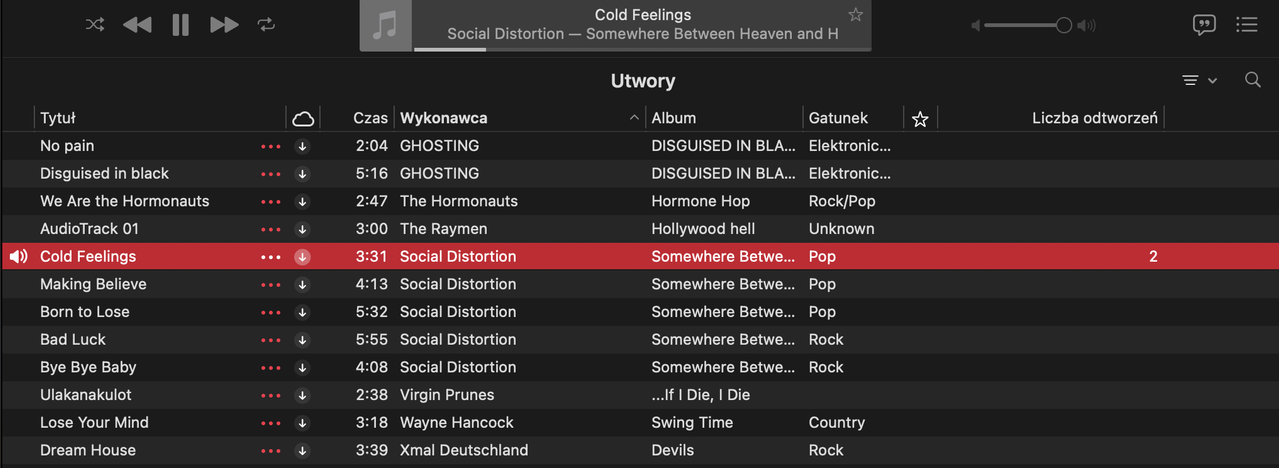This screenshot has height=468, width=1279.
Task: Sort by the Liczba odtworzeń column
Action: pos(1094,118)
